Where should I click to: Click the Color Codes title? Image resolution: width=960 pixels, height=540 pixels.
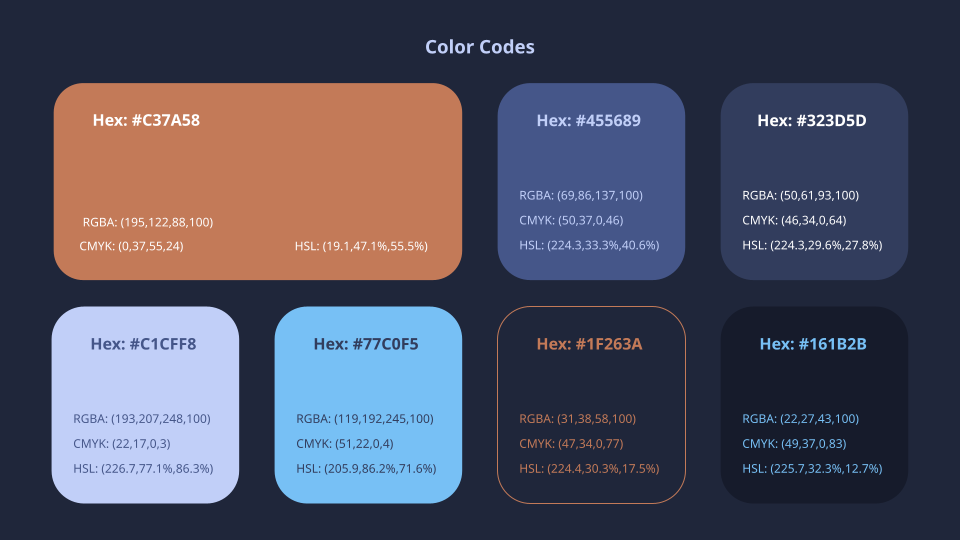[480, 47]
